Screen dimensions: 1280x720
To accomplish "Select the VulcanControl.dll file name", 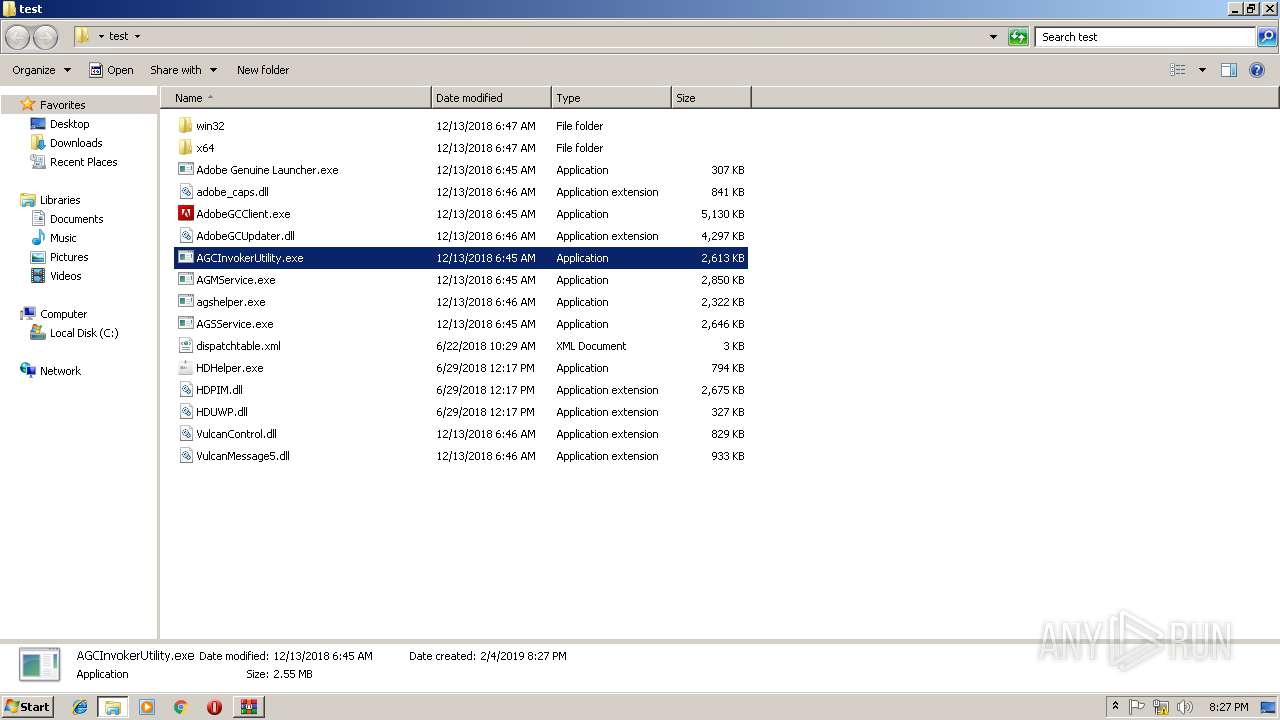I will click(x=236, y=434).
